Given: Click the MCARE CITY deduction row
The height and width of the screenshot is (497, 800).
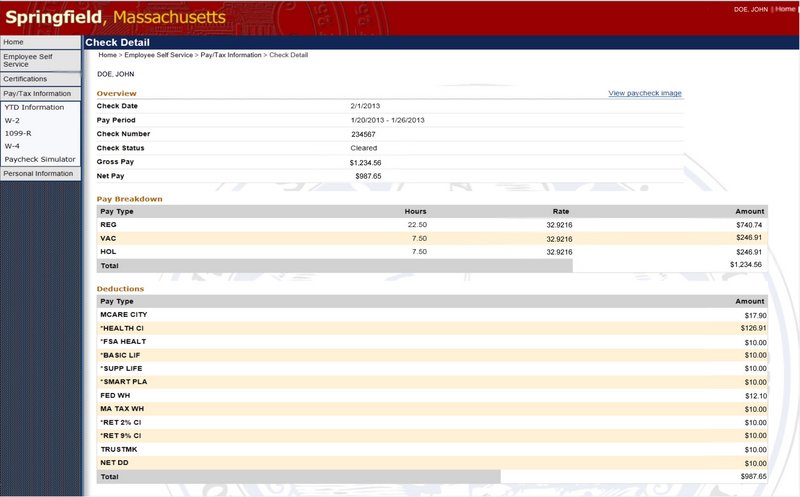Looking at the screenshot, I should pyautogui.click(x=432, y=315).
